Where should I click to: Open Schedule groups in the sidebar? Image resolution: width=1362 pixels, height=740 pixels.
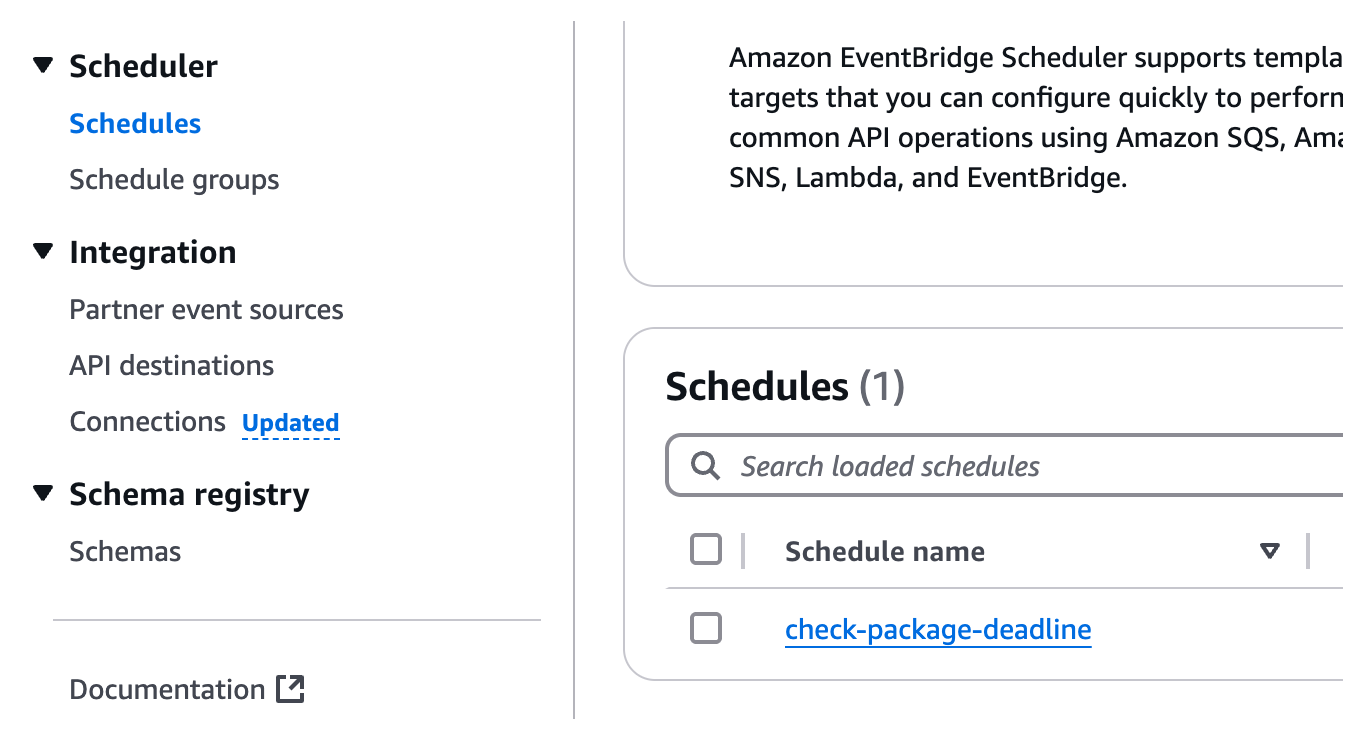pyautogui.click(x=174, y=180)
